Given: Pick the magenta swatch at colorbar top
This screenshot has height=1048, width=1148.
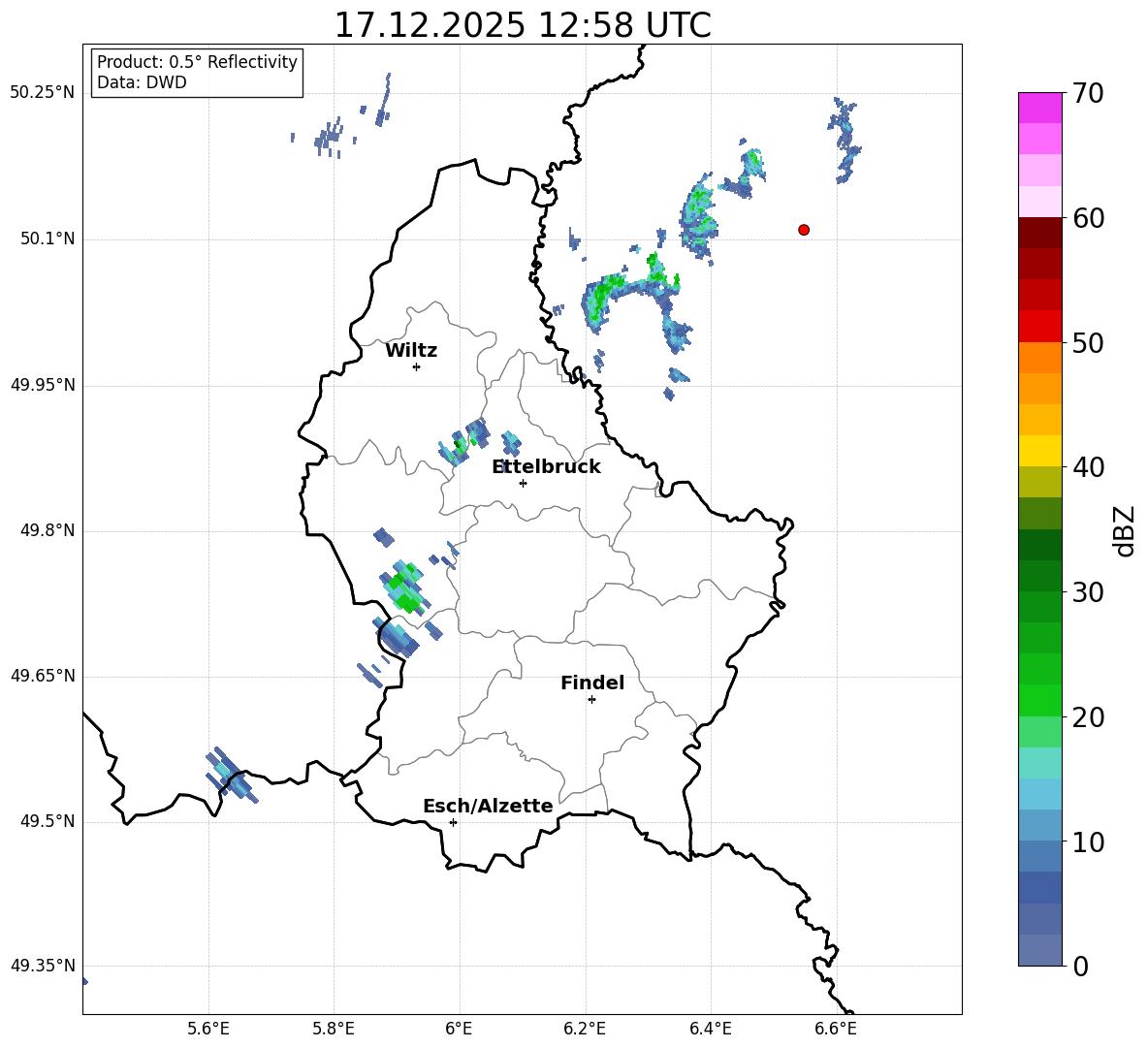Looking at the screenshot, I should coord(1039,108).
